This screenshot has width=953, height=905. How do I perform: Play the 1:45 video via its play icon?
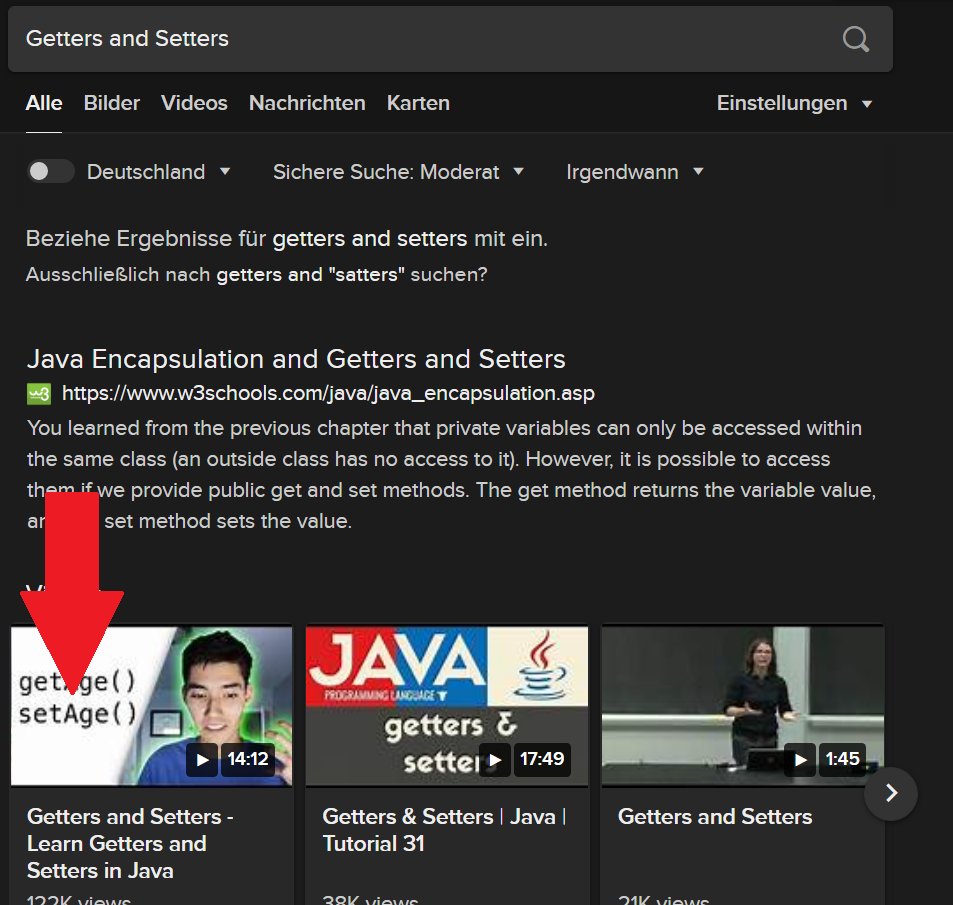point(800,759)
